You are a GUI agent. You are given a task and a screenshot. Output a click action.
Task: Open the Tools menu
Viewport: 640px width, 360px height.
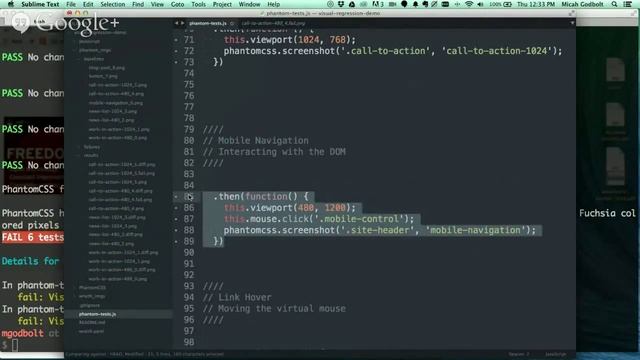(x=198, y=4)
